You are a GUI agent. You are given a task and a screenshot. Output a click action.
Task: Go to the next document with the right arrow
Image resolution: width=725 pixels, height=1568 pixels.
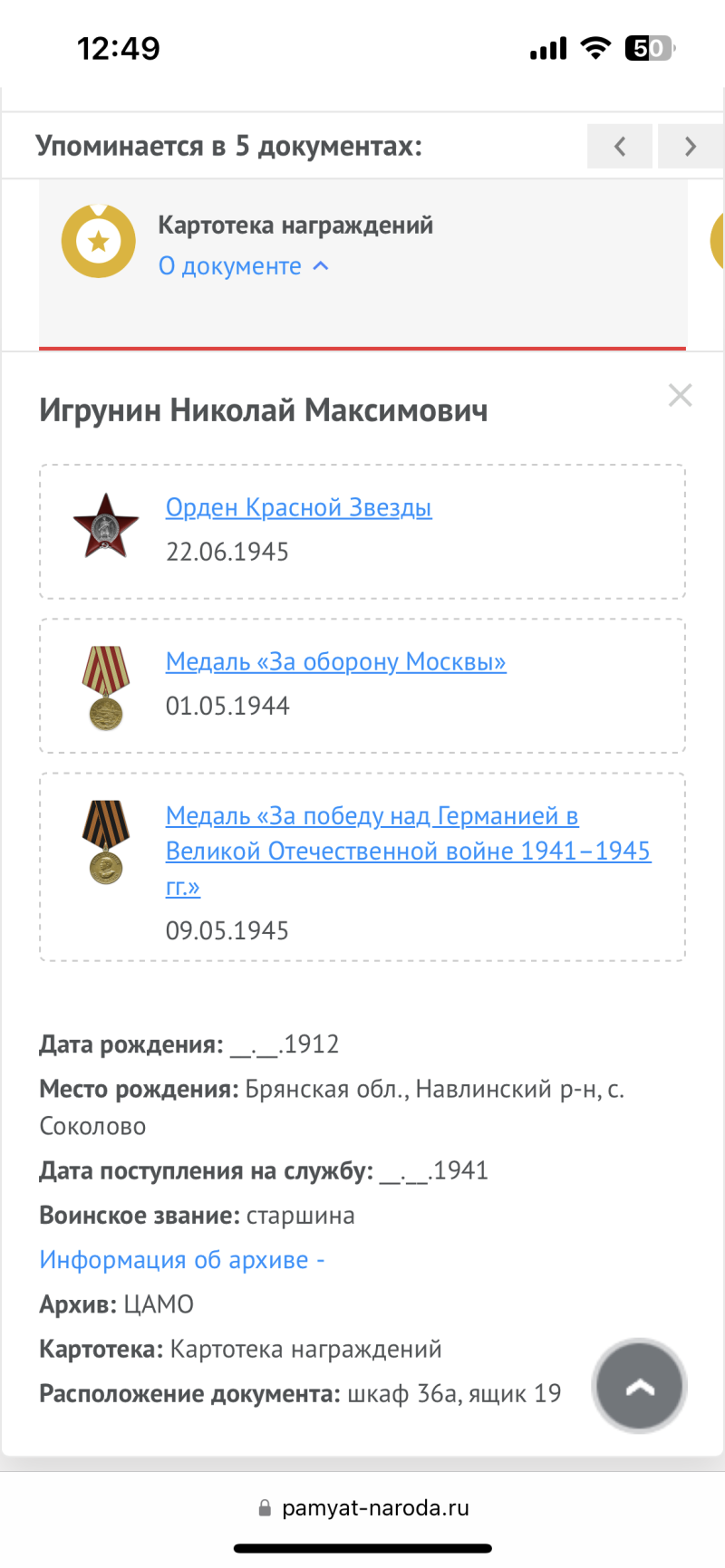(691, 146)
